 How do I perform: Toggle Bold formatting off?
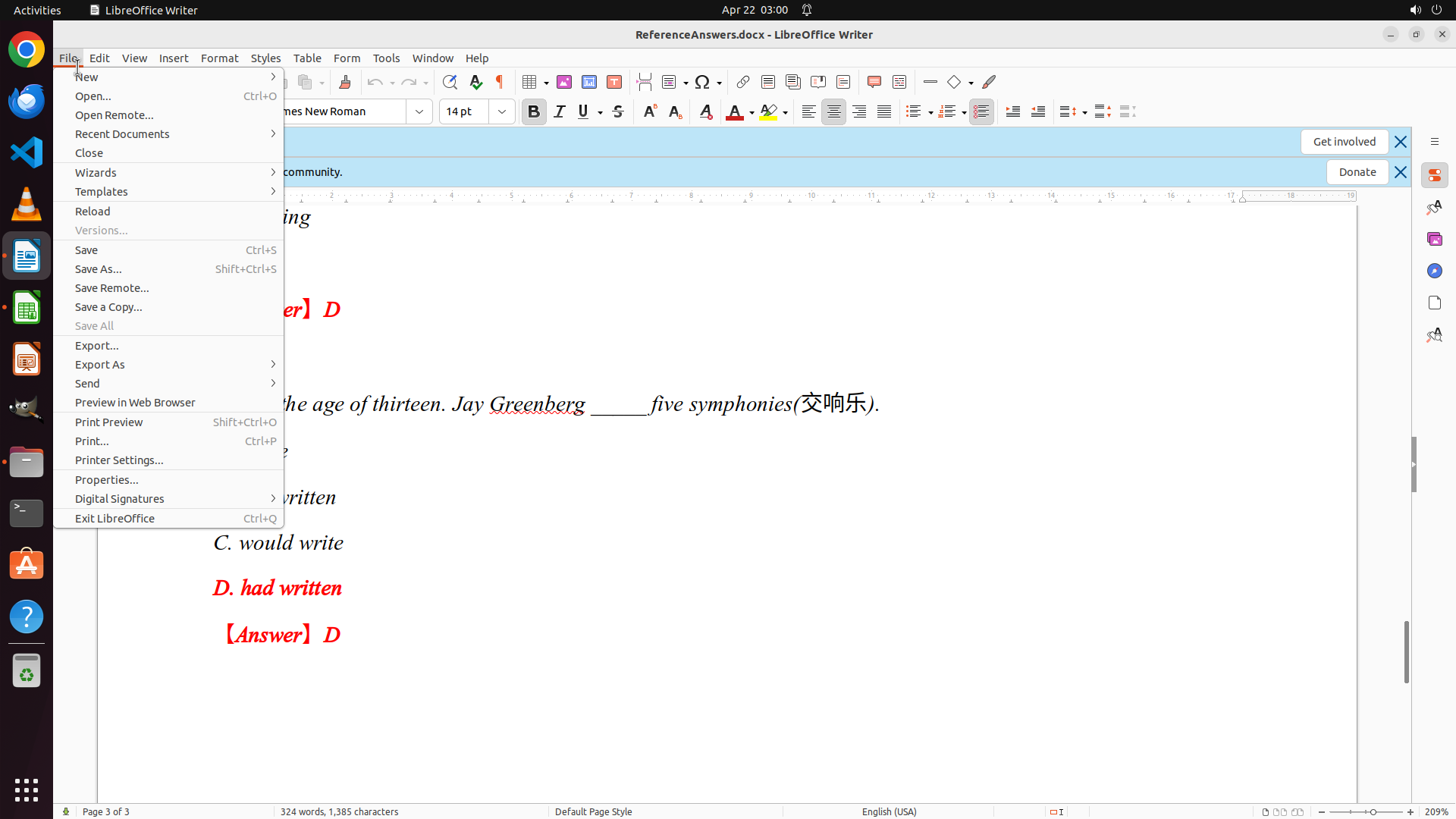point(534,111)
